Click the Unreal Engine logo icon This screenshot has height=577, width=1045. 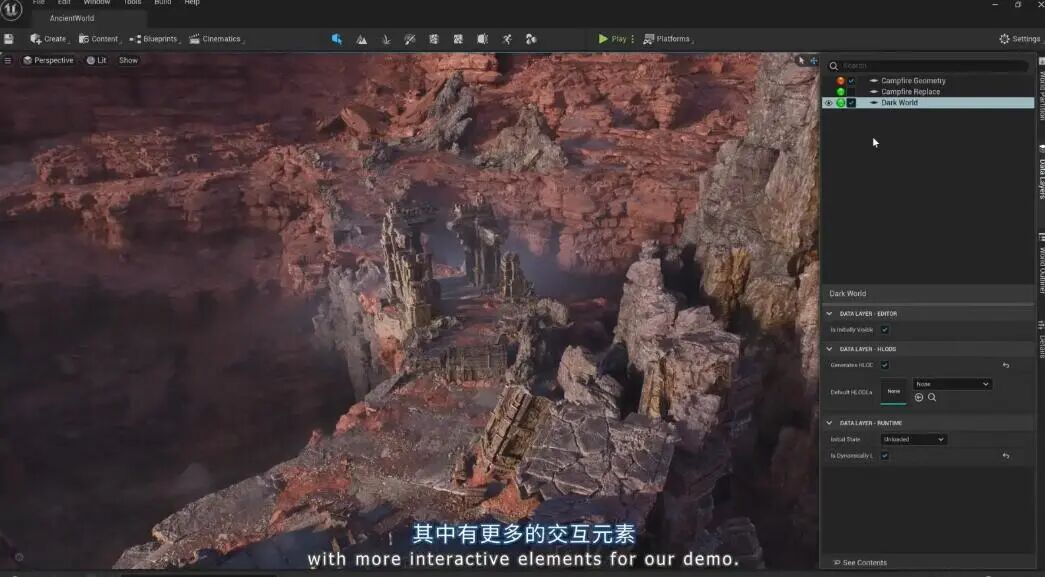coord(12,10)
